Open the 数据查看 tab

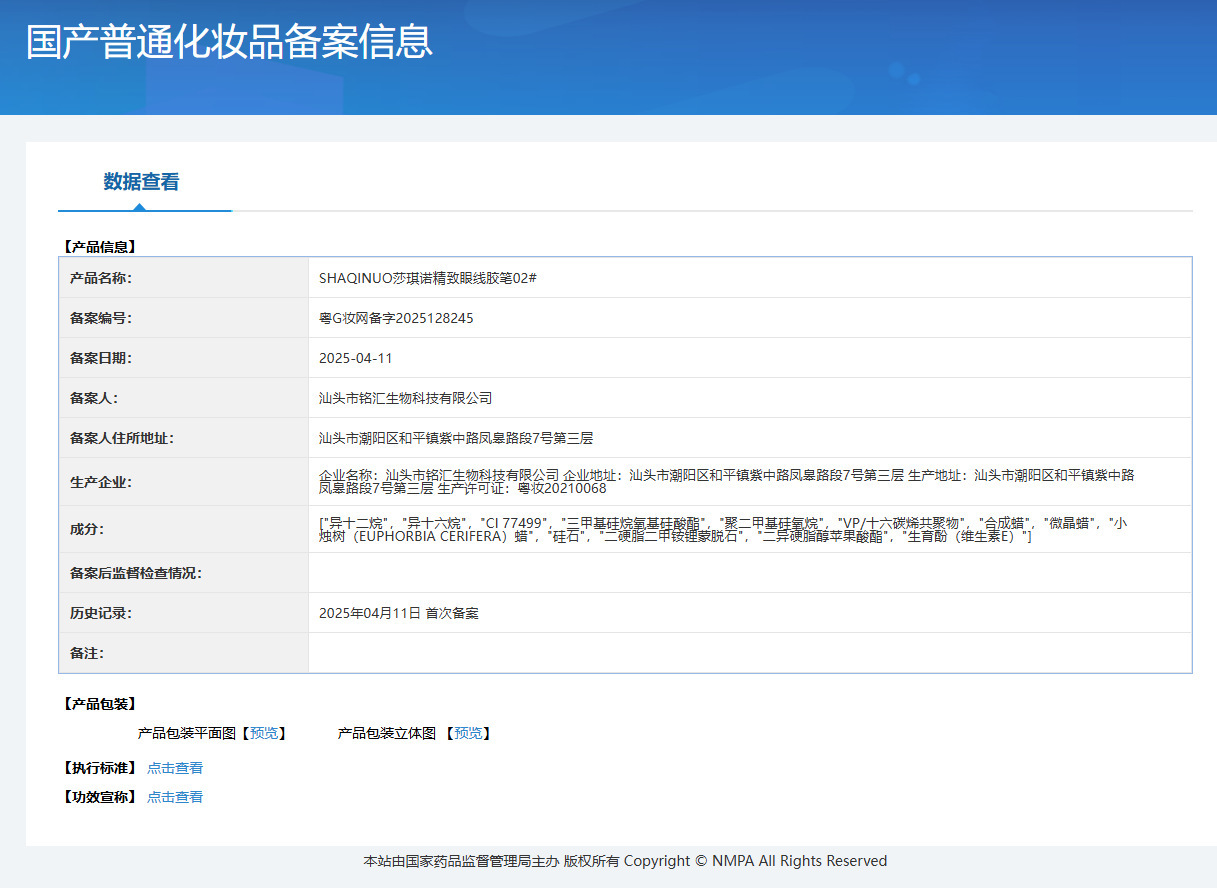[142, 182]
